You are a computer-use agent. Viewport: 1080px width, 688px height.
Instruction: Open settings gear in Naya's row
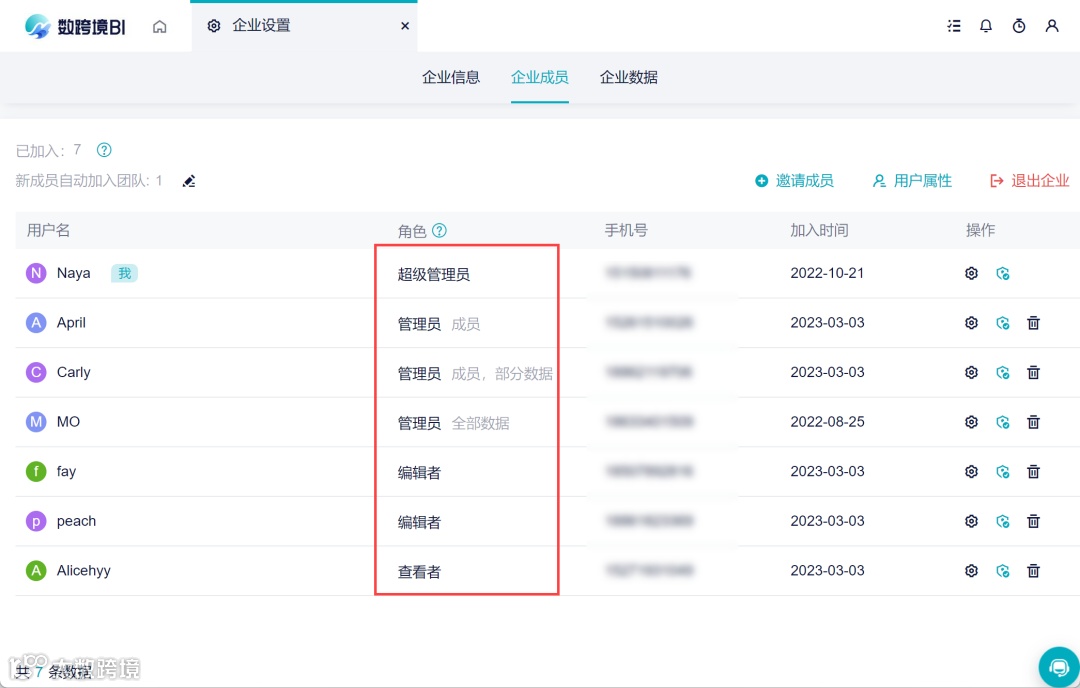971,272
